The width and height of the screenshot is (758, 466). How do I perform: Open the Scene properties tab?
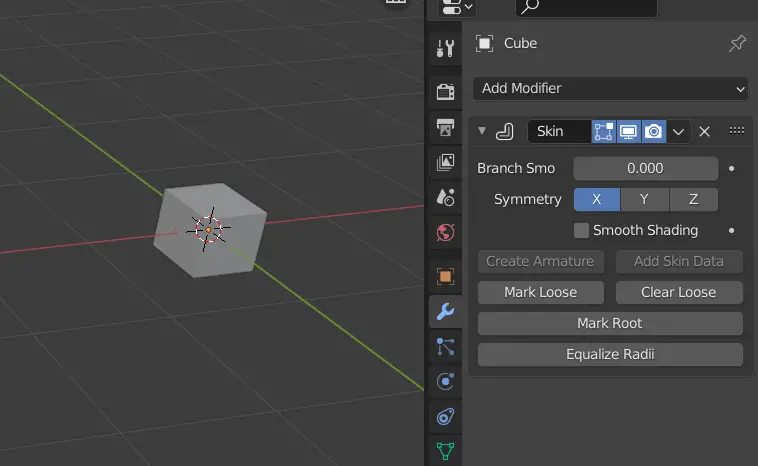(x=445, y=197)
